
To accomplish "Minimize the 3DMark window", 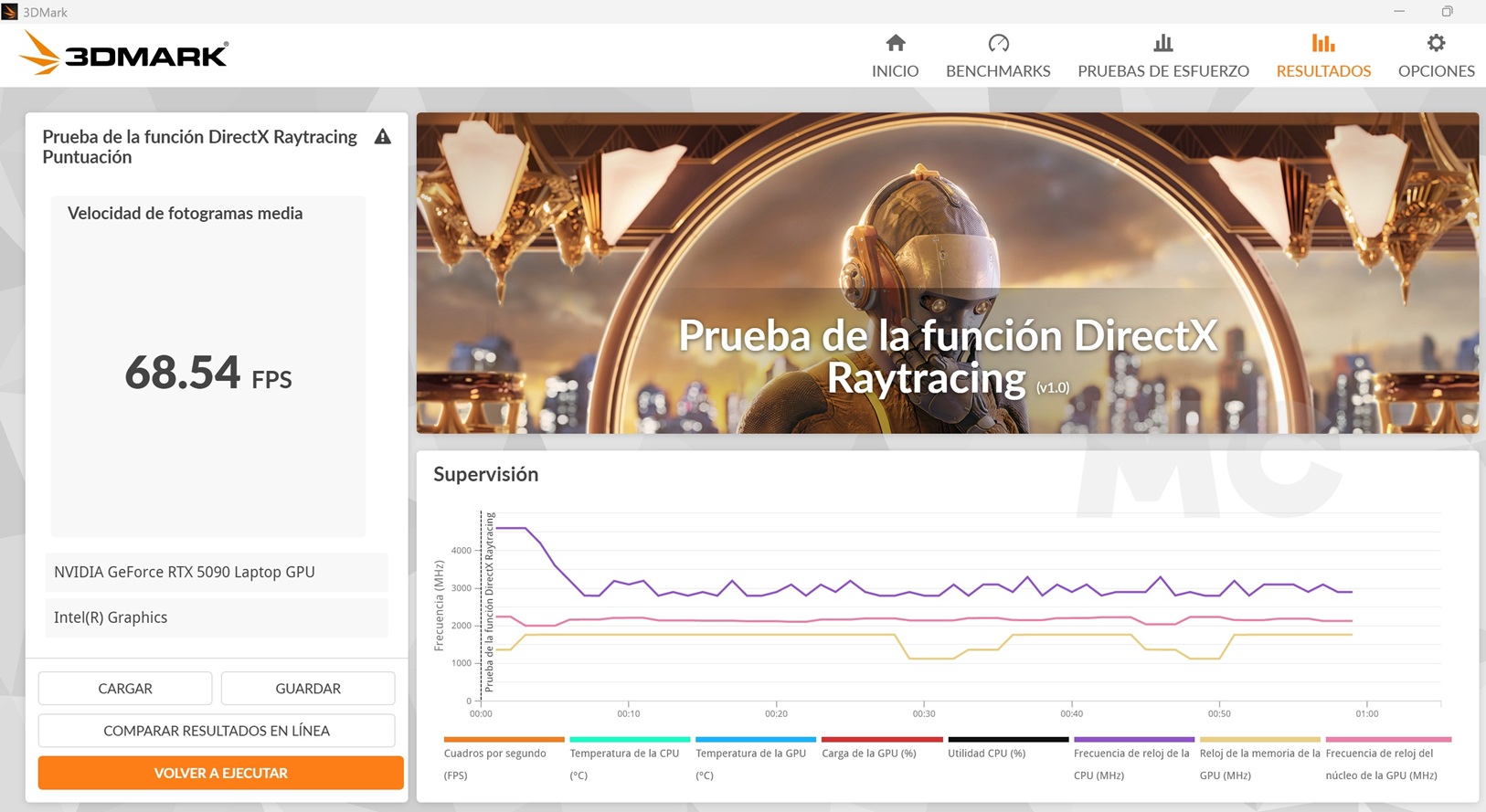I will pyautogui.click(x=1399, y=11).
